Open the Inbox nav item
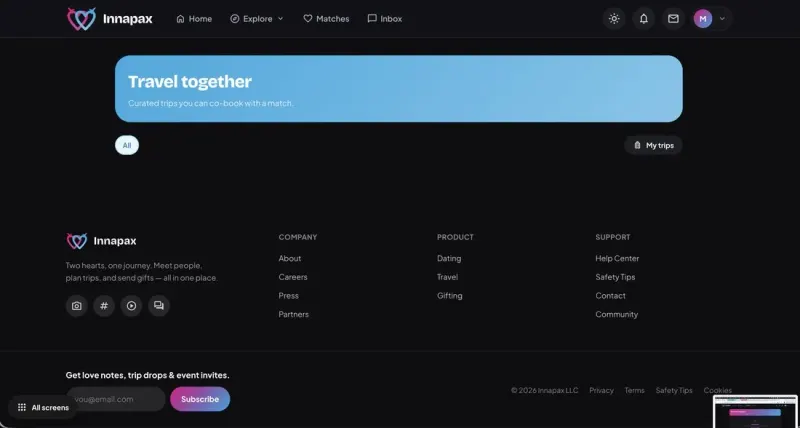The height and width of the screenshot is (428, 800). pos(385,19)
